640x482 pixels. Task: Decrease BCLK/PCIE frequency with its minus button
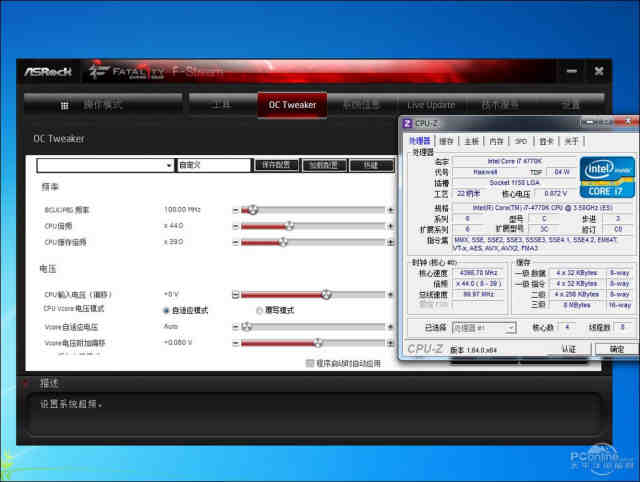coord(236,210)
